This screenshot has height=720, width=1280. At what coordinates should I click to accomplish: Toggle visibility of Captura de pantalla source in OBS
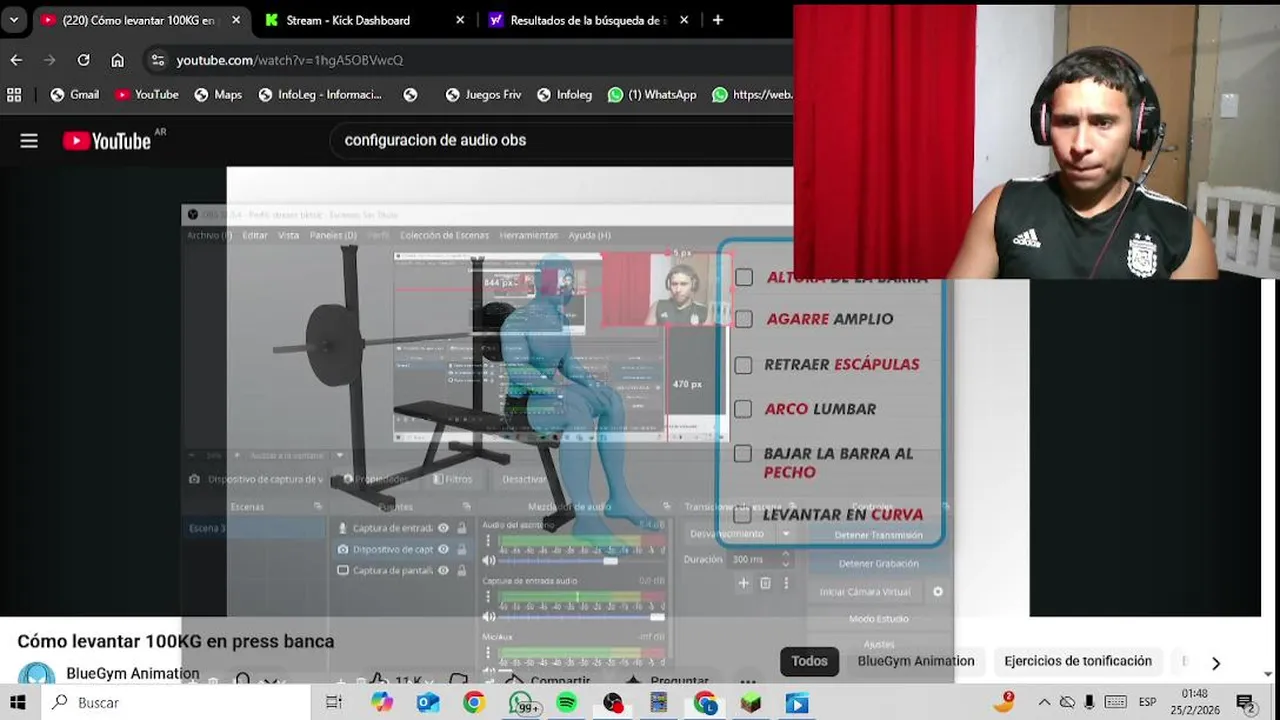click(x=443, y=570)
